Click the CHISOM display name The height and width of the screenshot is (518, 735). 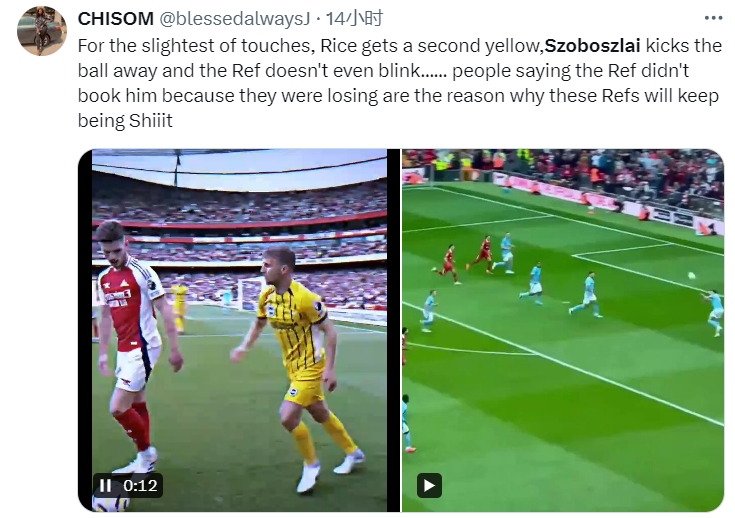click(115, 19)
